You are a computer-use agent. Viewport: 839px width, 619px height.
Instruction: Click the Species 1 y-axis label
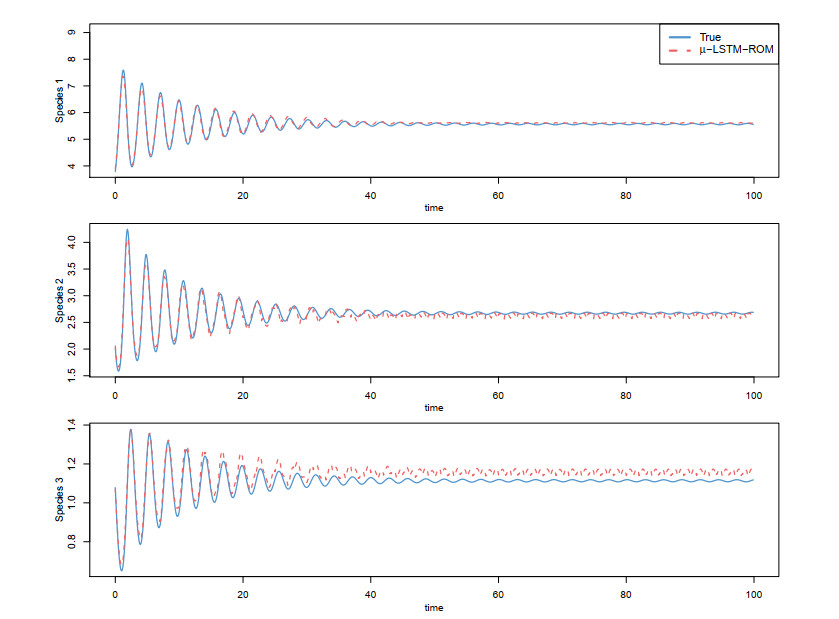60,101
